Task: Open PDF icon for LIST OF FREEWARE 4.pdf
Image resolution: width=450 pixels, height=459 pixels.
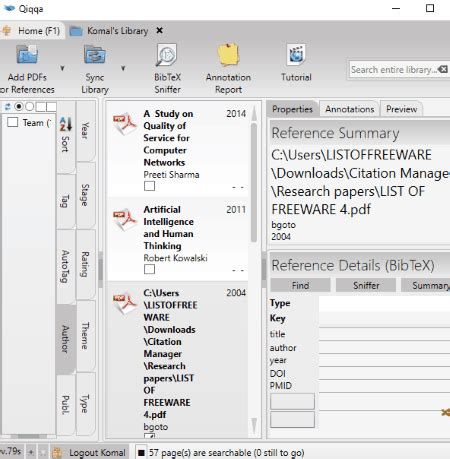Action: (x=125, y=303)
